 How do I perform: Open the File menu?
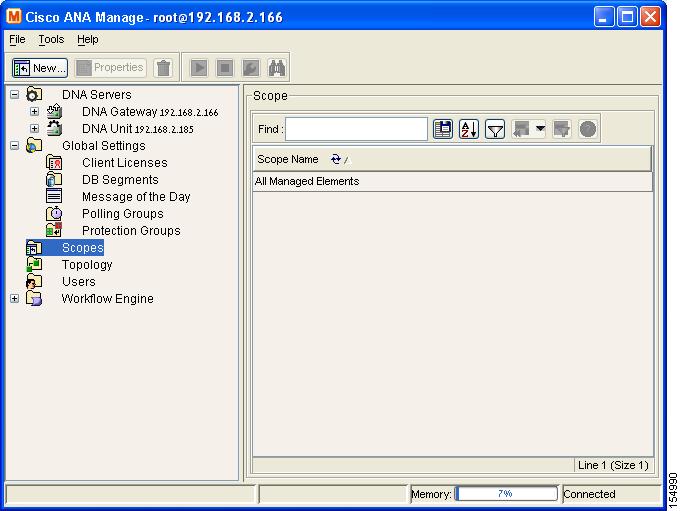(x=17, y=39)
